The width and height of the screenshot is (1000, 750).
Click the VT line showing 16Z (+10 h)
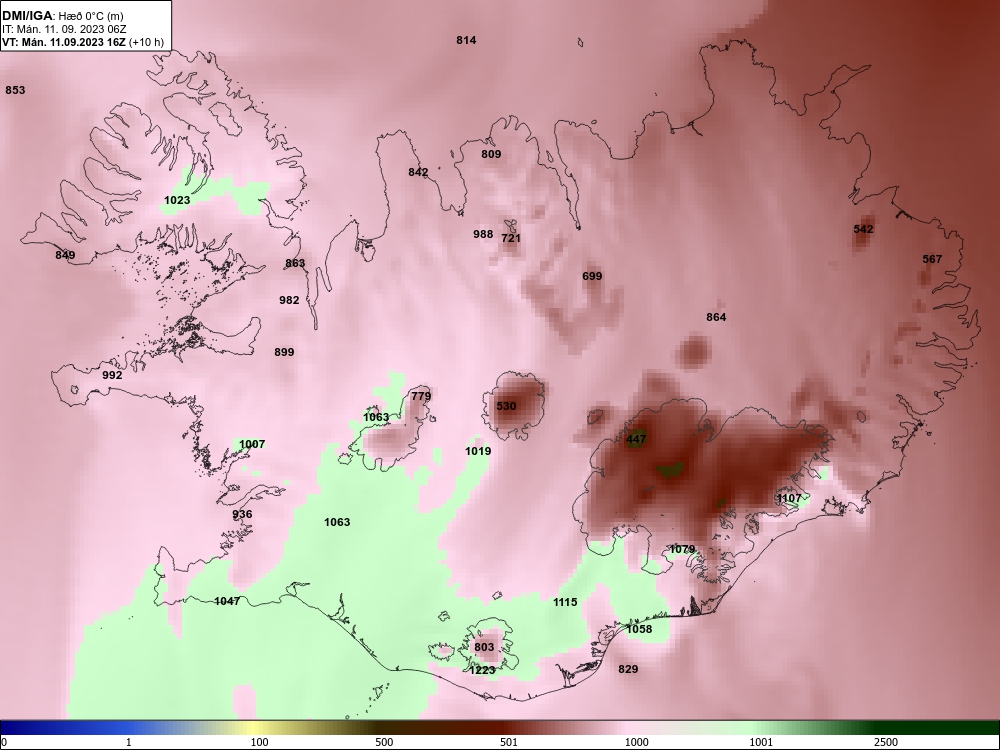[x=83, y=43]
